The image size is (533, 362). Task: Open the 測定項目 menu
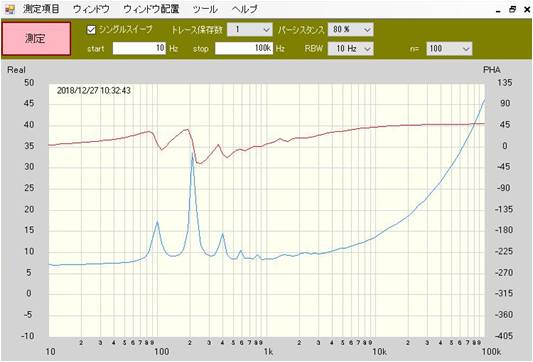(x=41, y=9)
